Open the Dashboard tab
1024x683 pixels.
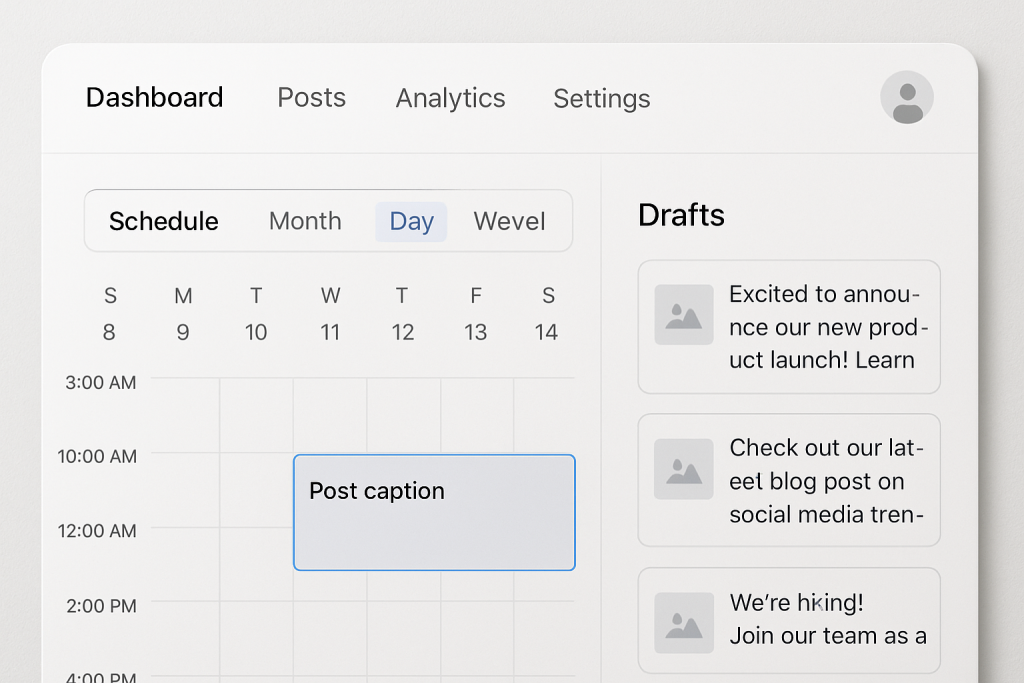155,97
